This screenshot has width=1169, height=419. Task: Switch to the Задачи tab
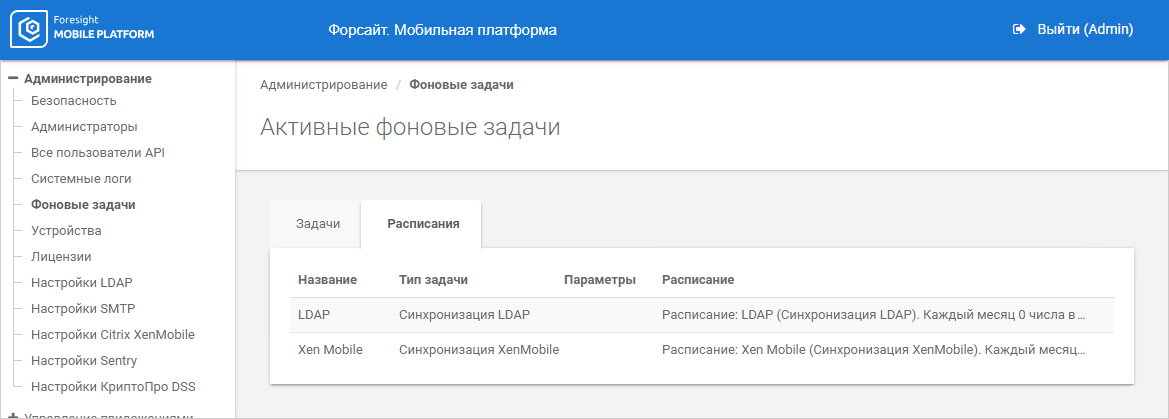pos(318,224)
